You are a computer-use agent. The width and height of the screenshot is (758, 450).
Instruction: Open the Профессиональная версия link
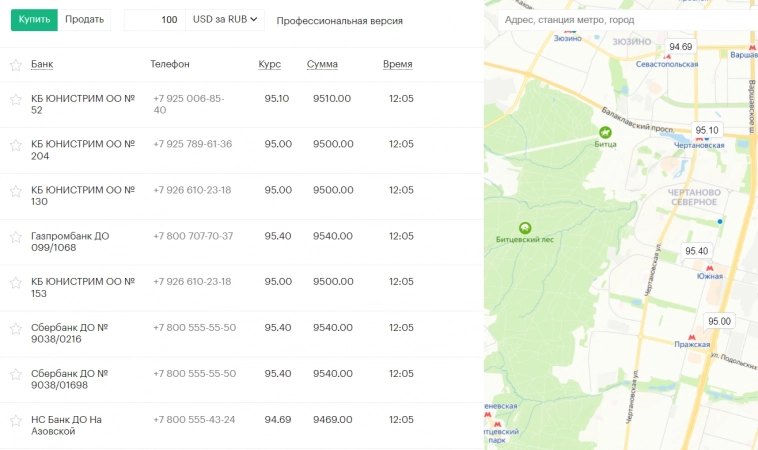[340, 20]
